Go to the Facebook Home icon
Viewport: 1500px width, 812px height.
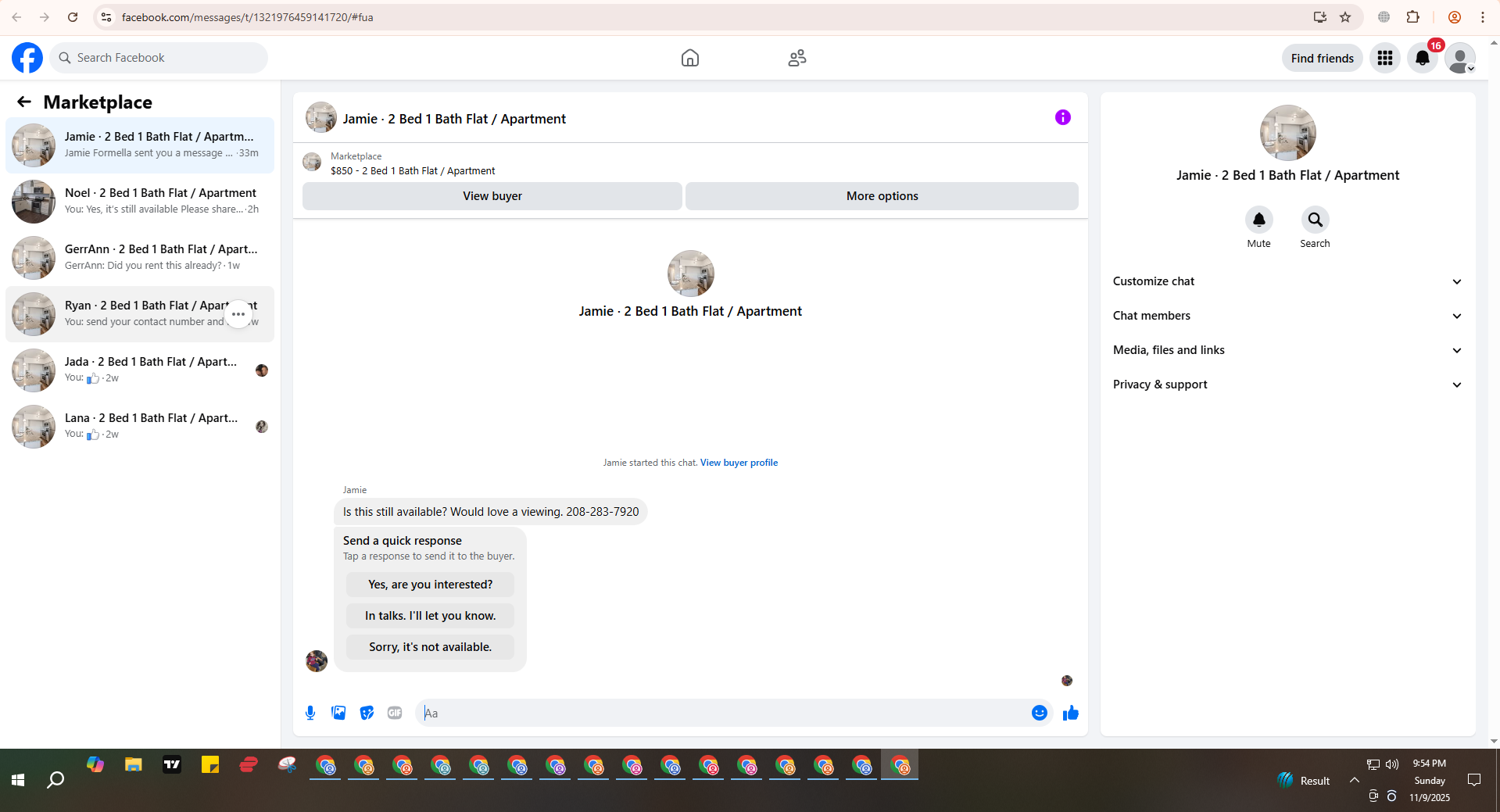point(689,58)
